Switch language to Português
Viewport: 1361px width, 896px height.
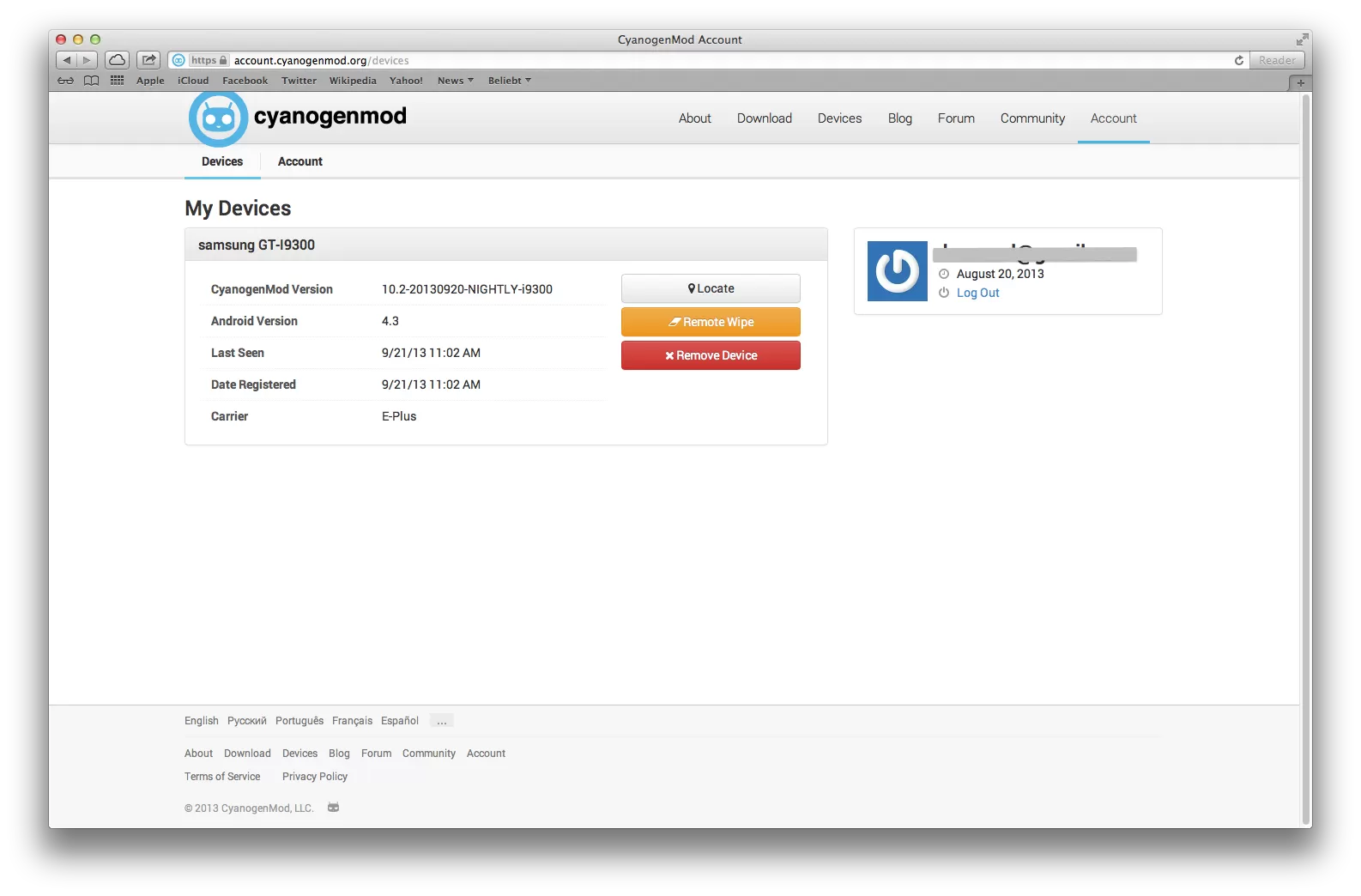click(x=299, y=721)
